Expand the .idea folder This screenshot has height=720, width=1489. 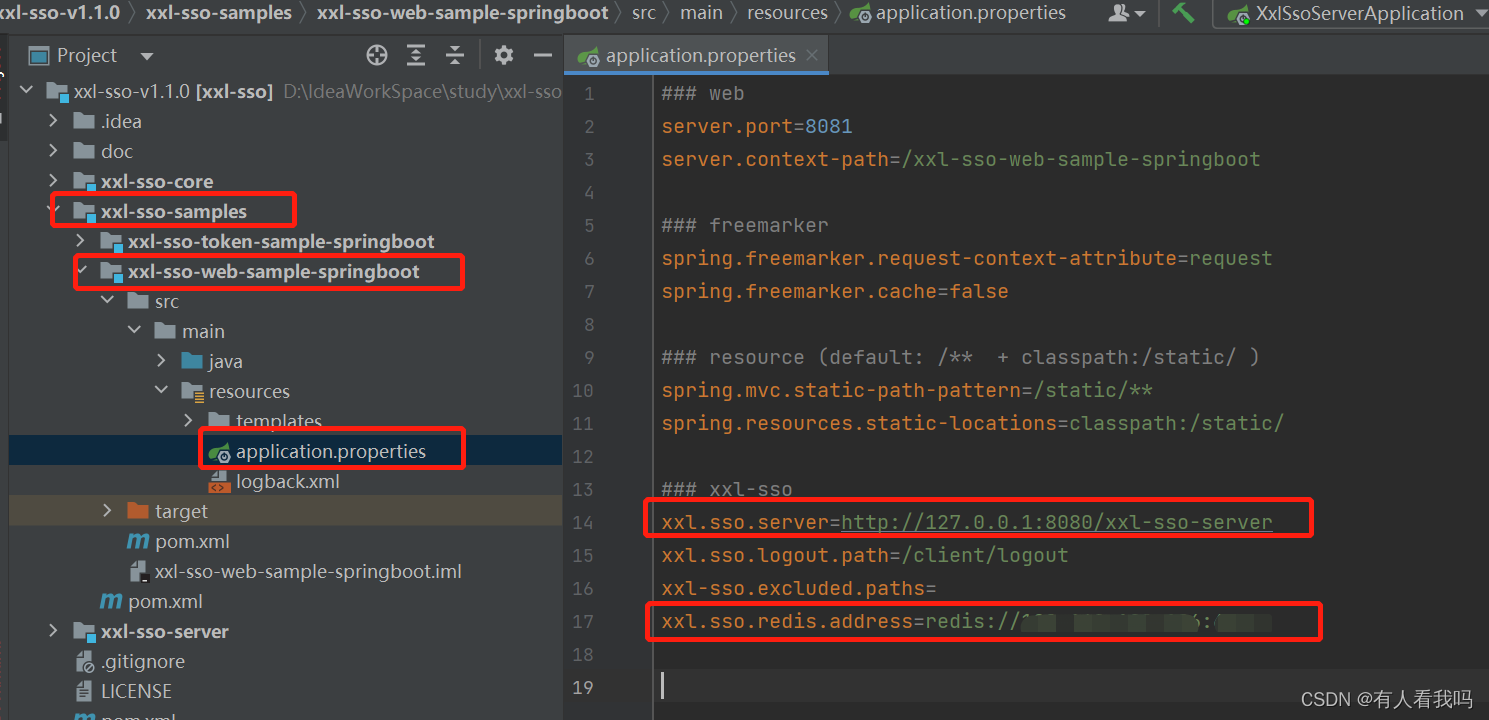tap(54, 121)
